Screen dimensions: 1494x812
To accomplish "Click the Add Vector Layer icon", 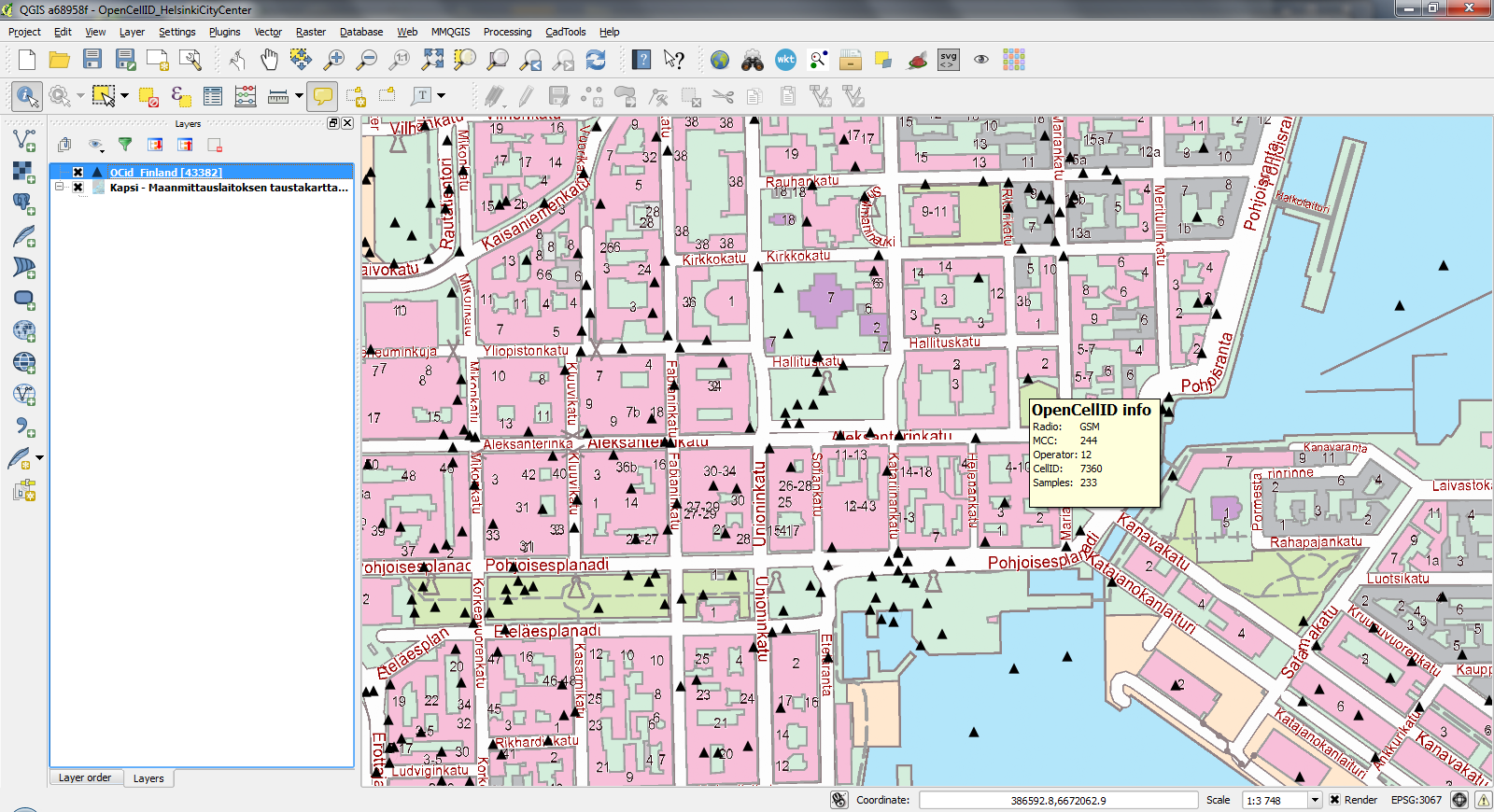I will point(24,141).
